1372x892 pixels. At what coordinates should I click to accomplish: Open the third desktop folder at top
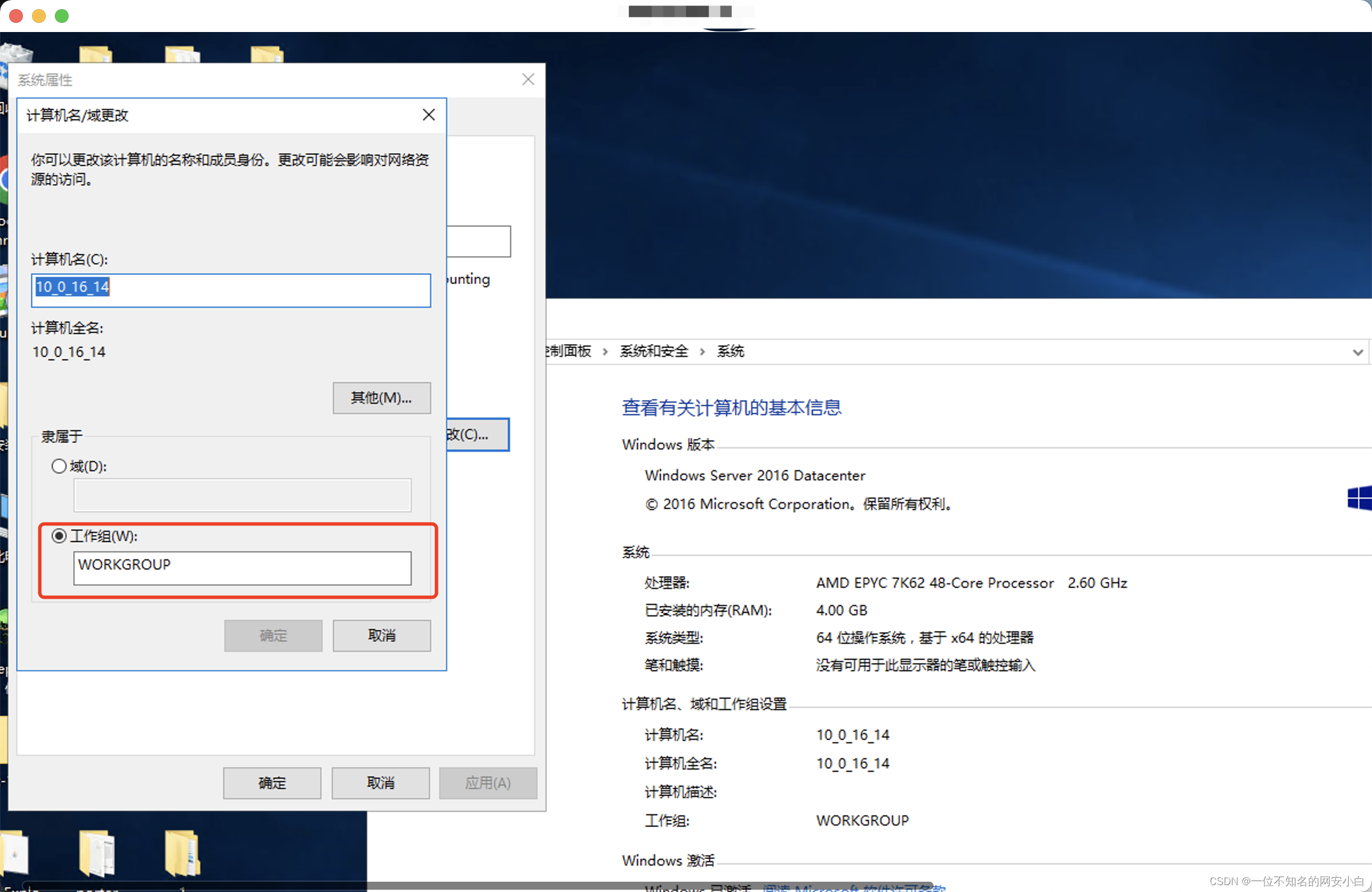[x=268, y=55]
